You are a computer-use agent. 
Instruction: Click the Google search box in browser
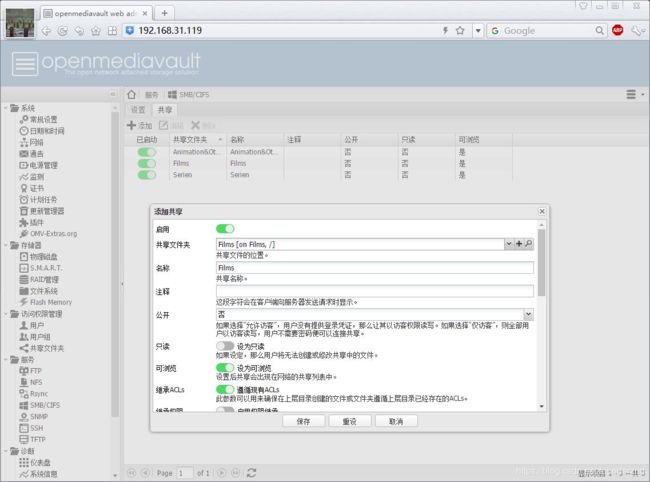pyautogui.click(x=546, y=31)
